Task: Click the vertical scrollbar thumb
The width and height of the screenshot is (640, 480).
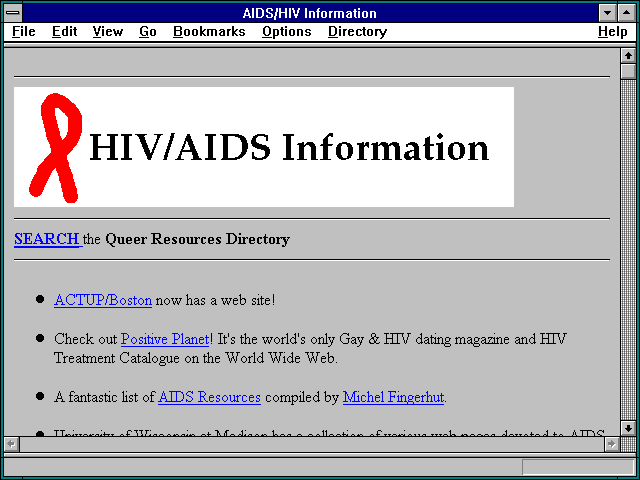Action: (x=628, y=71)
